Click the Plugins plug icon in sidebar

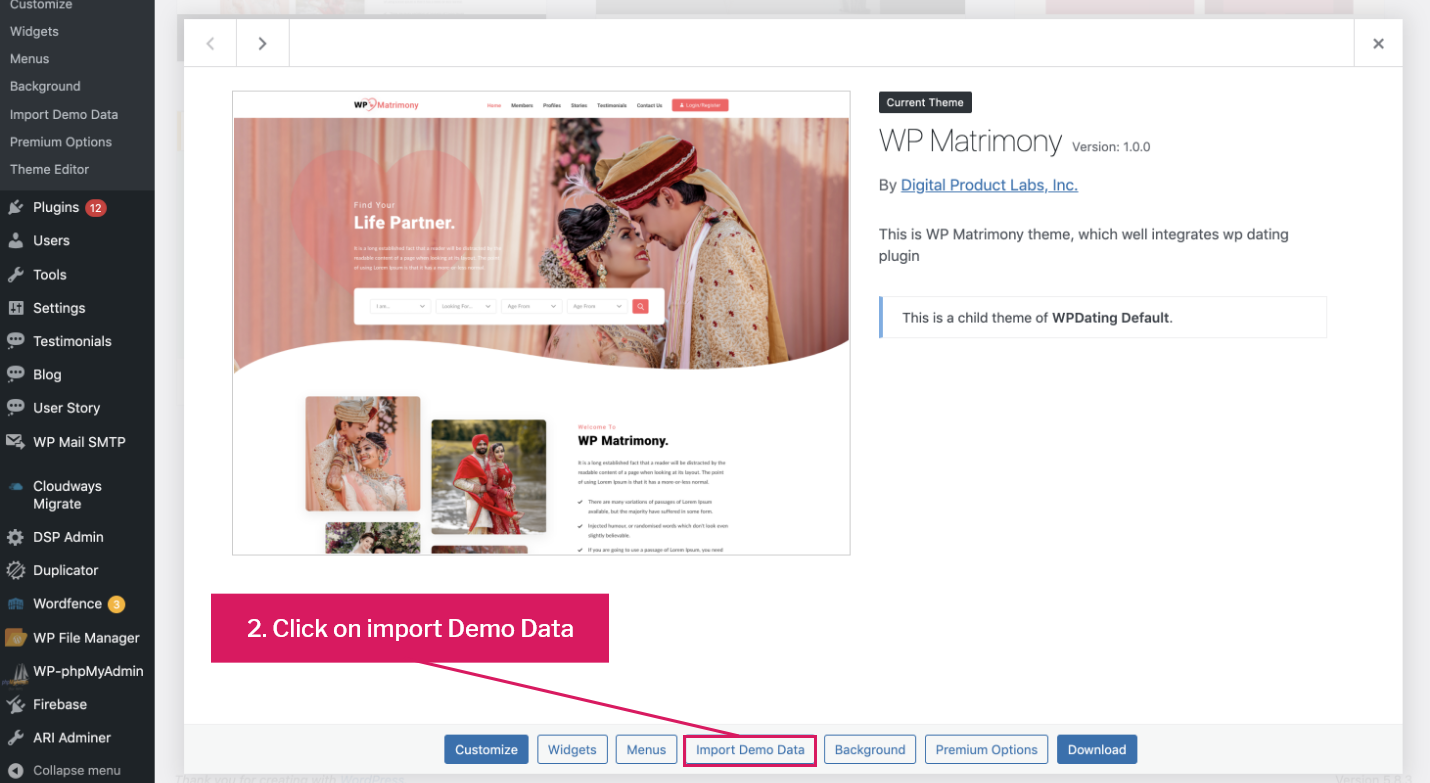pos(15,208)
